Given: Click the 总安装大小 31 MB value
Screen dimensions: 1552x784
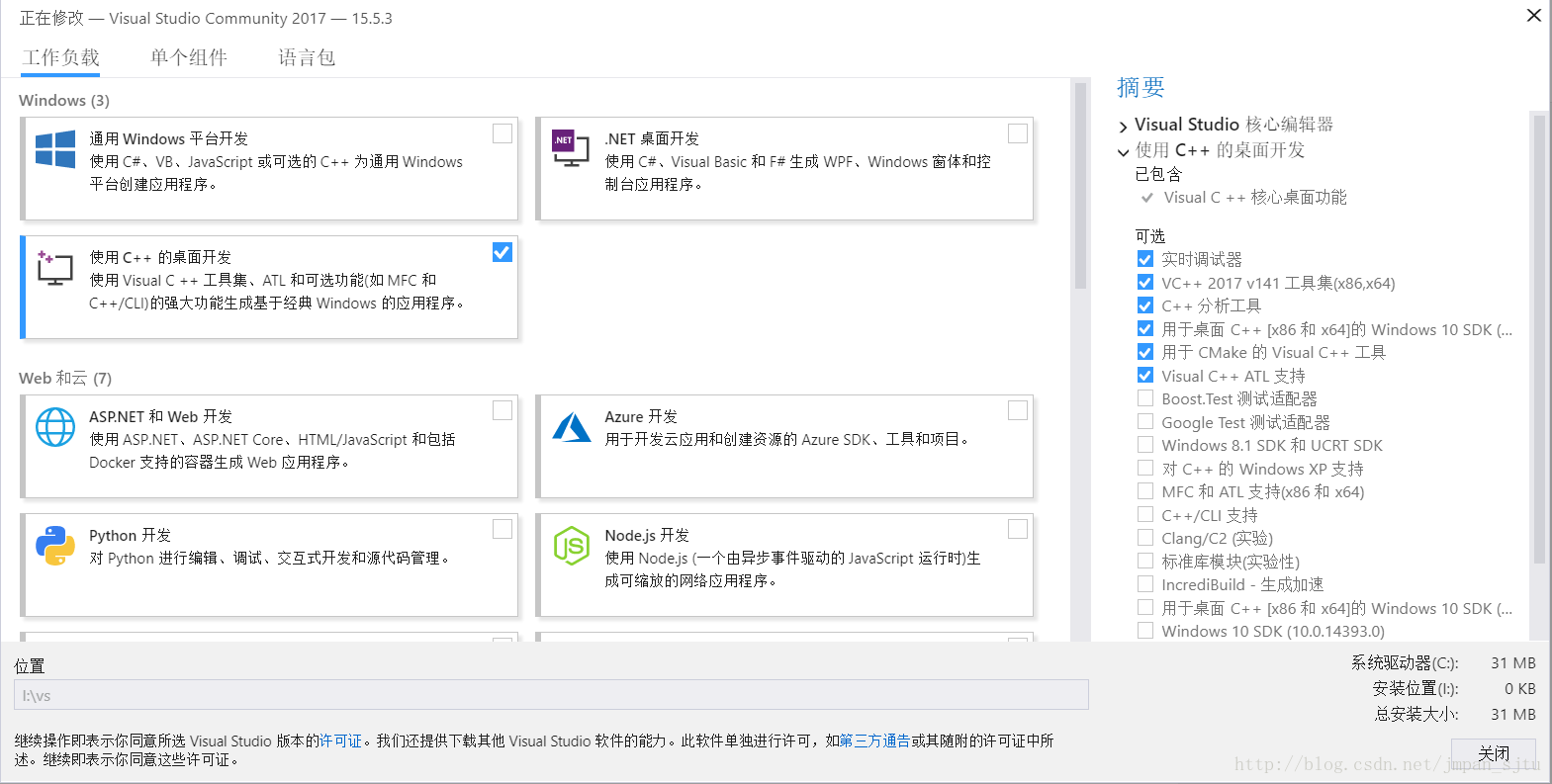Looking at the screenshot, I should [x=1513, y=714].
